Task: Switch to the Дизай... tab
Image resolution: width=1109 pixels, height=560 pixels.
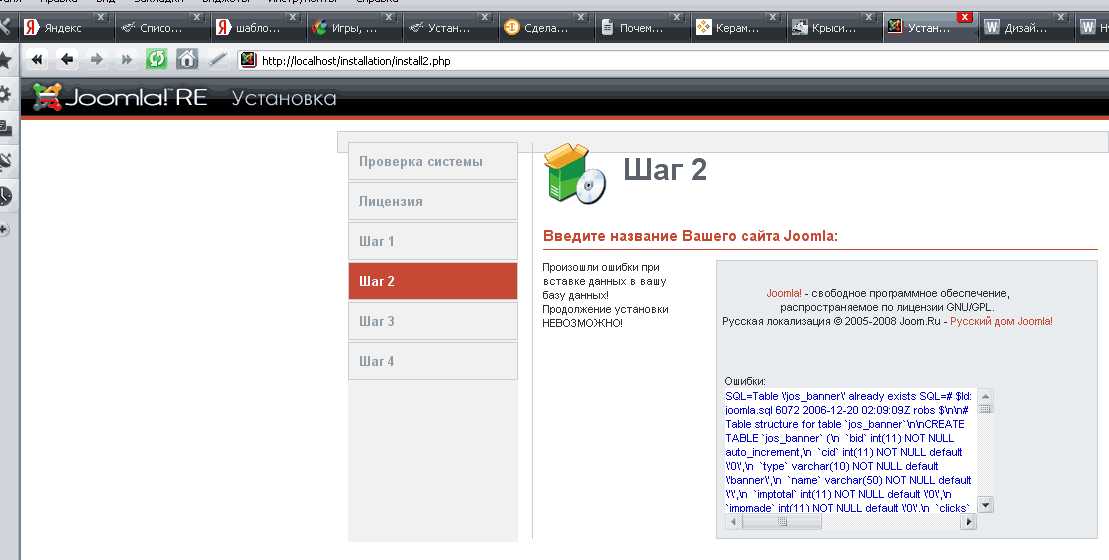Action: [1026, 28]
